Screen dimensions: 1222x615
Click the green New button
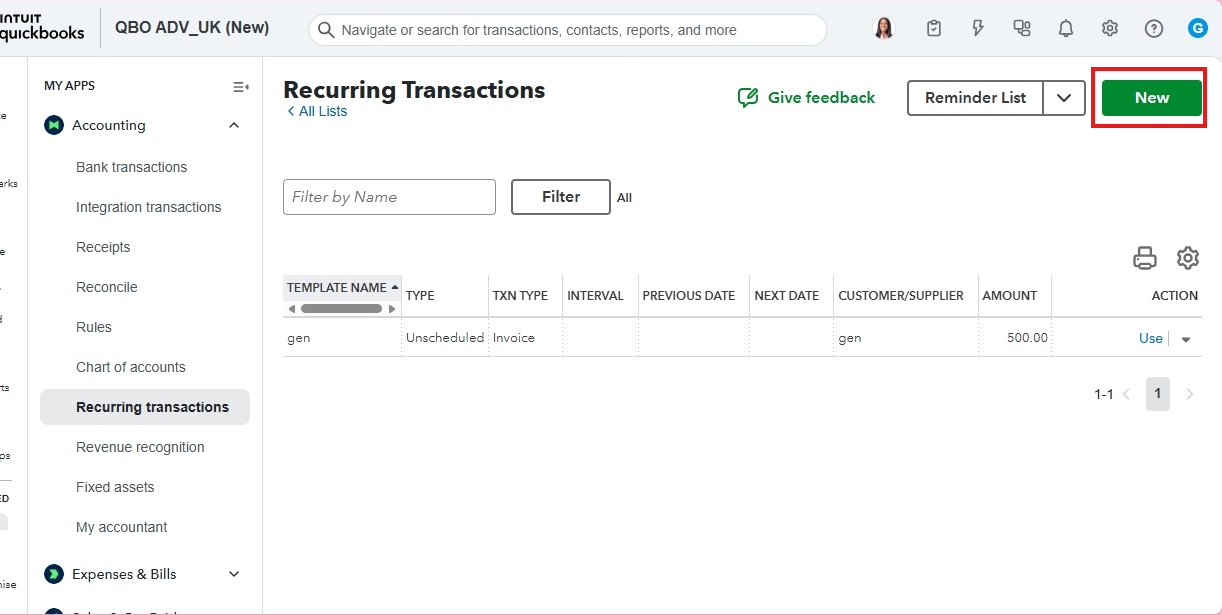pos(1152,98)
